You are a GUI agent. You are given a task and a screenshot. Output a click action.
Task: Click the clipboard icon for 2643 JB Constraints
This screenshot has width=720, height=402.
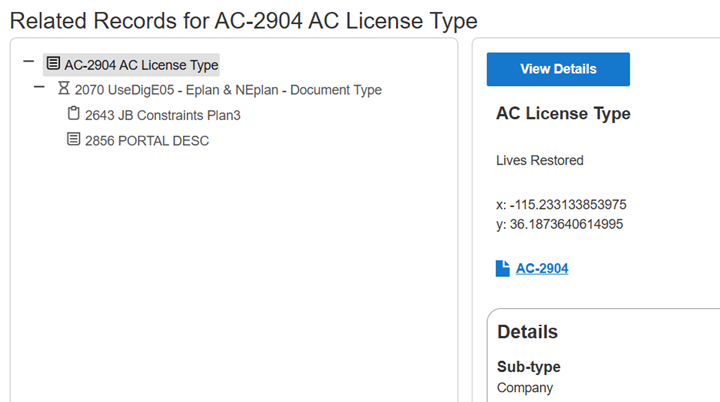pyautogui.click(x=73, y=114)
